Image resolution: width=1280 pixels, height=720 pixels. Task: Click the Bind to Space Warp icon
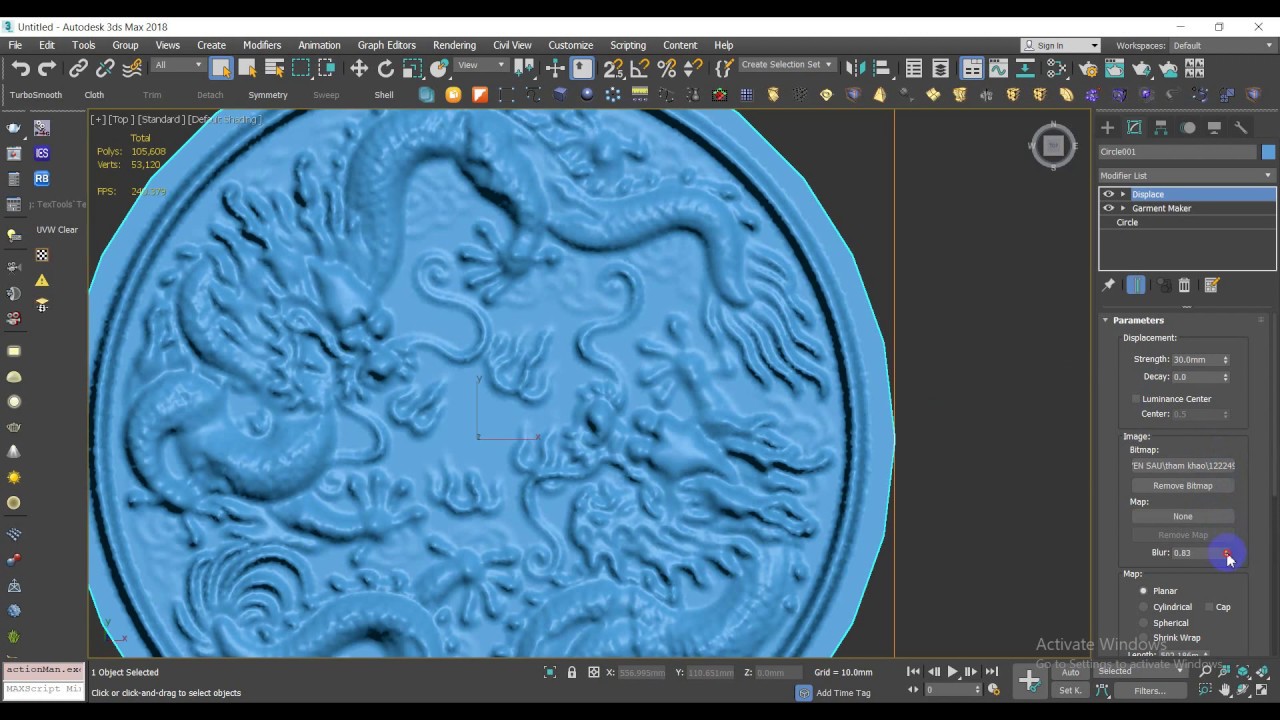pos(132,69)
